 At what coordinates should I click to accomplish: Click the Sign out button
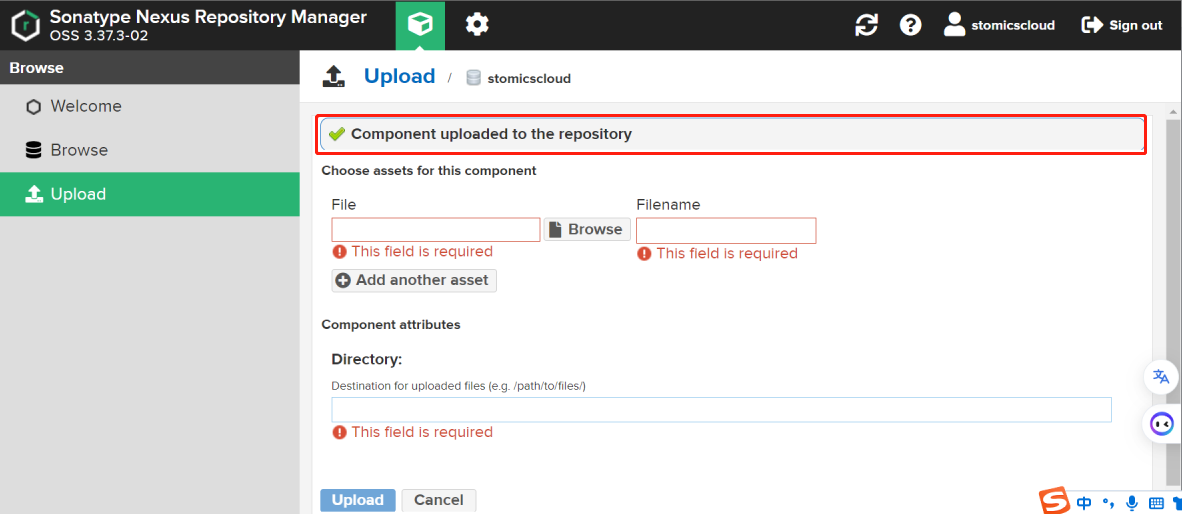point(1122,25)
